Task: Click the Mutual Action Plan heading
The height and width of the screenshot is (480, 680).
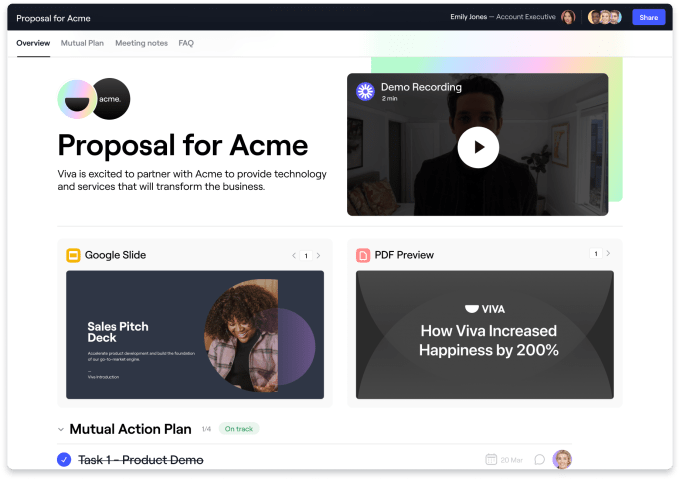Action: pyautogui.click(x=131, y=429)
